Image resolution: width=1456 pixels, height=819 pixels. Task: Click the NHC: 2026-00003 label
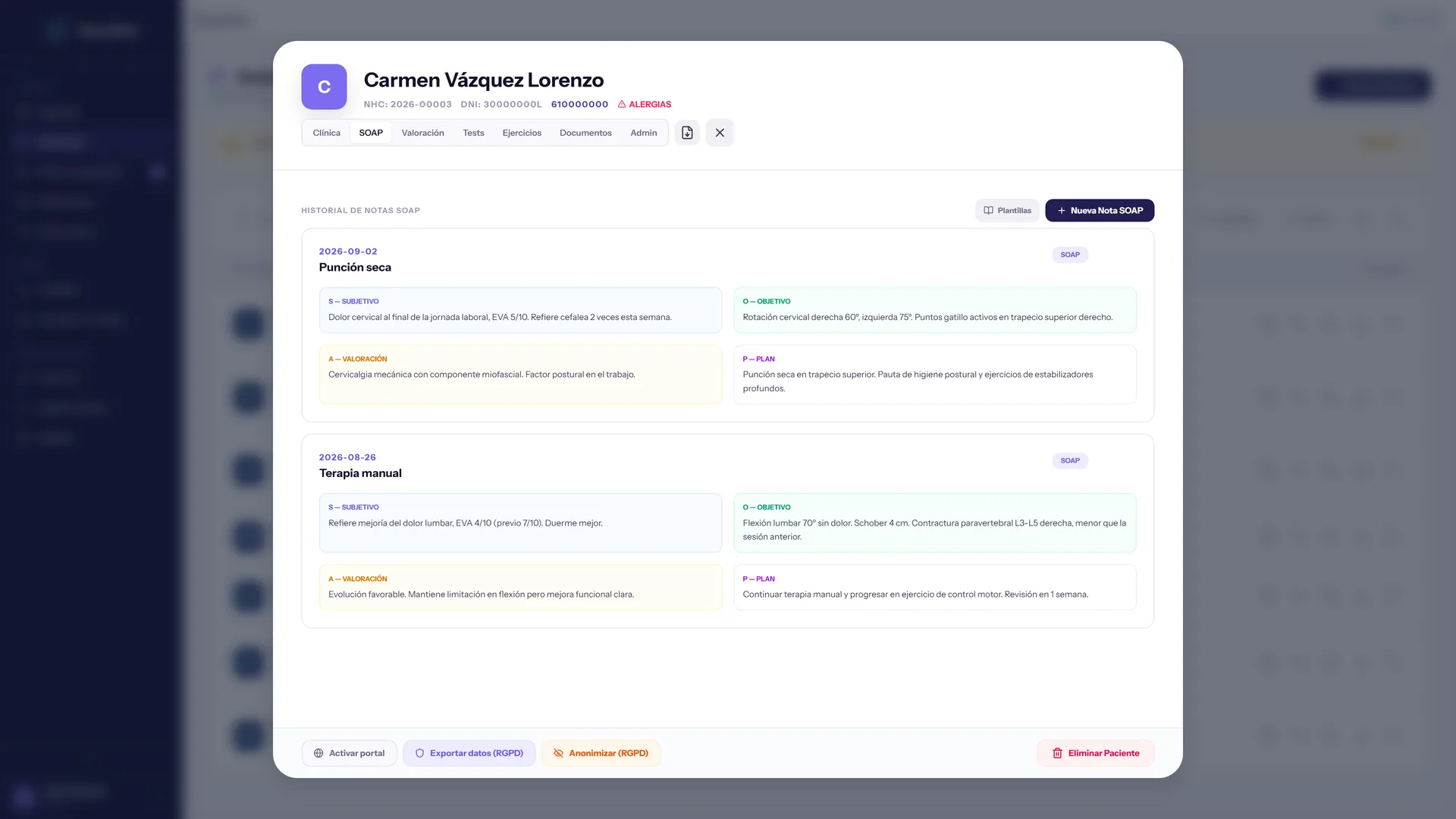[x=407, y=105]
